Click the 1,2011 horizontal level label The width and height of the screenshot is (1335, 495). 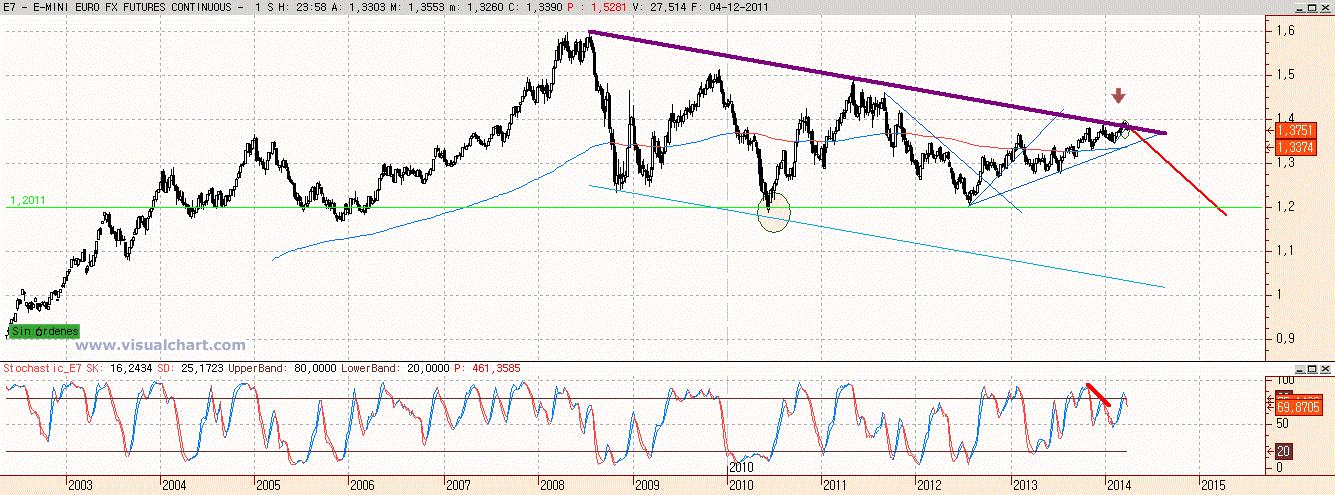coord(27,201)
